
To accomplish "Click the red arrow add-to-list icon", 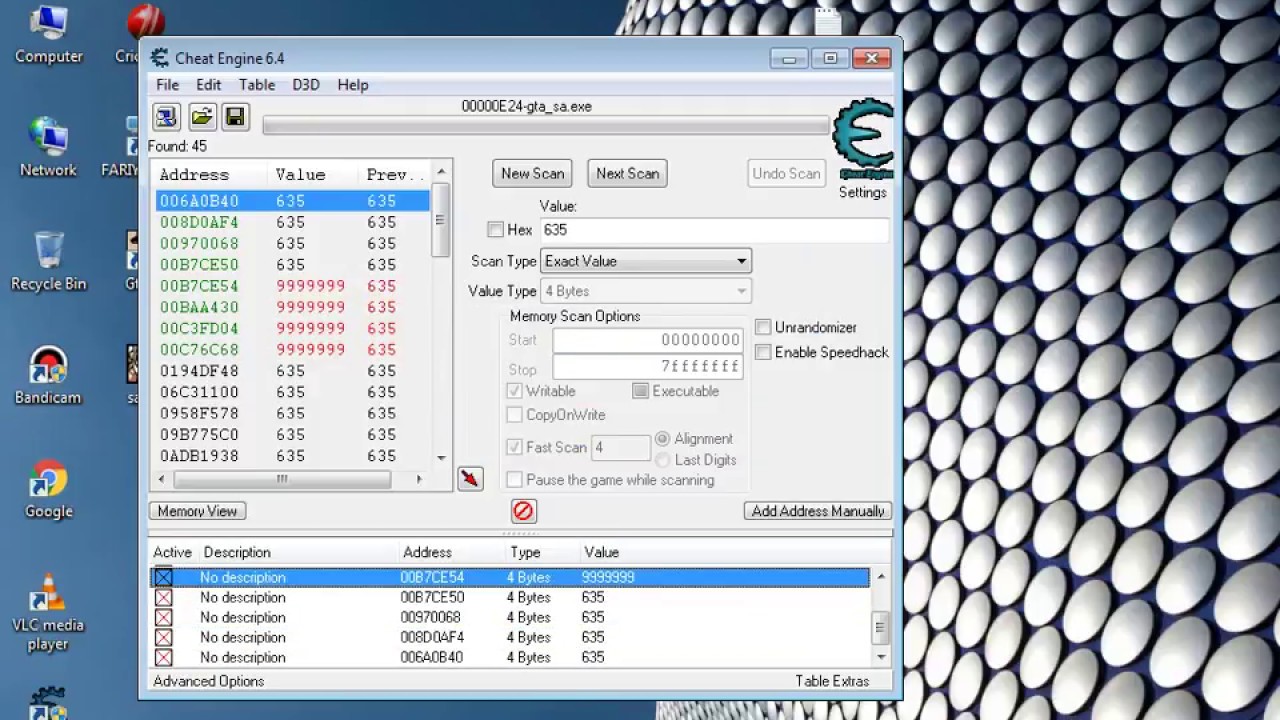I will tap(469, 479).
